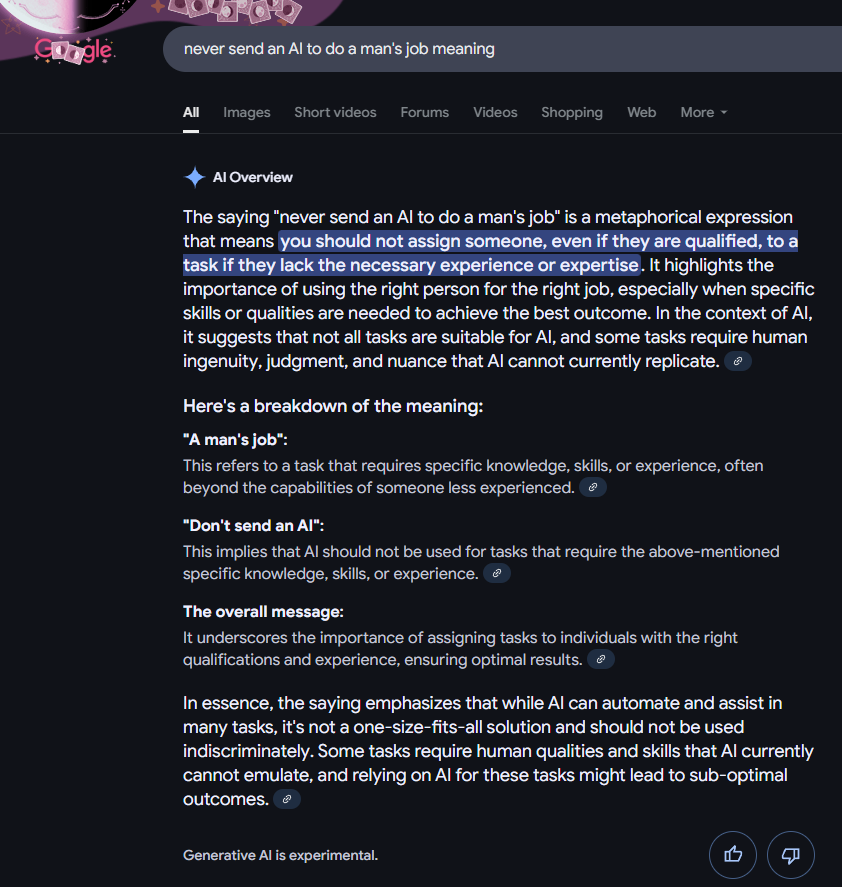The image size is (842, 887).
Task: Click the "Generative AI is experimental" notice
Action: click(x=280, y=855)
